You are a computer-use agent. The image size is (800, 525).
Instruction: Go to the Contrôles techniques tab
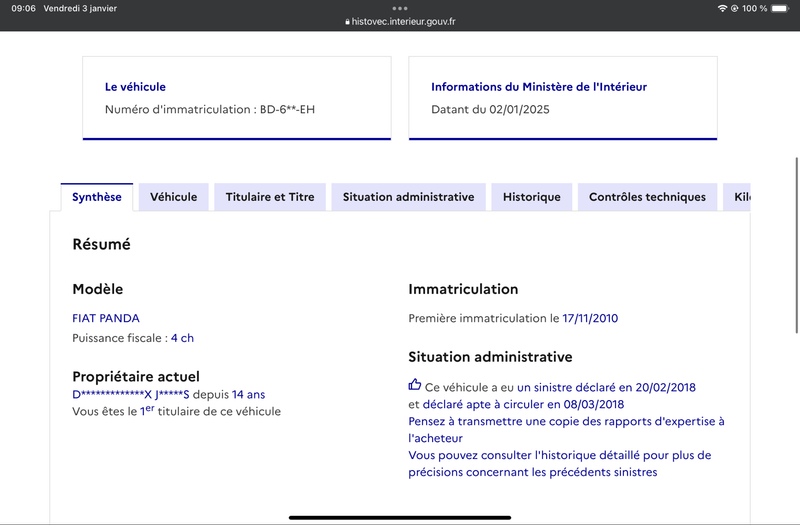647,197
